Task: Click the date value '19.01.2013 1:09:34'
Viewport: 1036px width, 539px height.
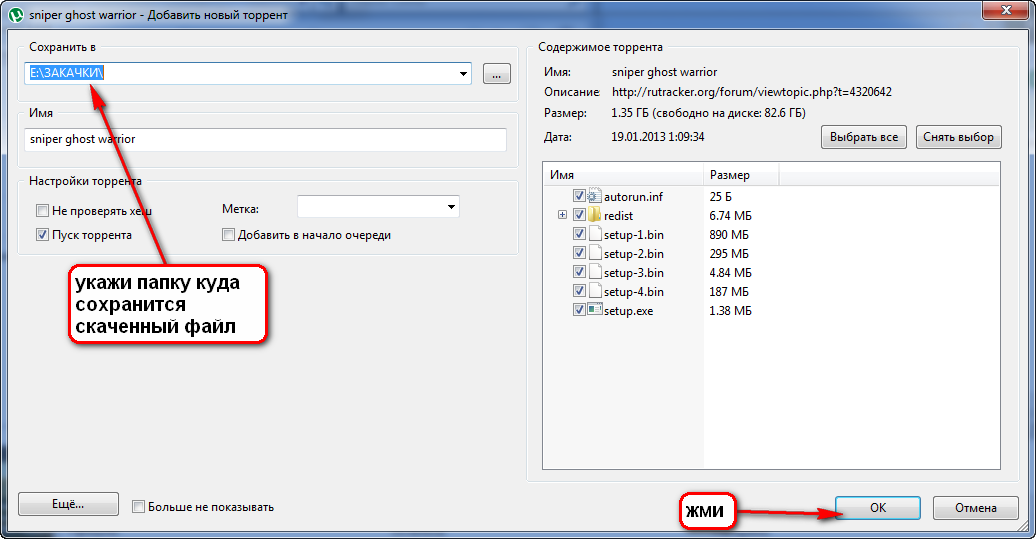Action: (x=657, y=137)
